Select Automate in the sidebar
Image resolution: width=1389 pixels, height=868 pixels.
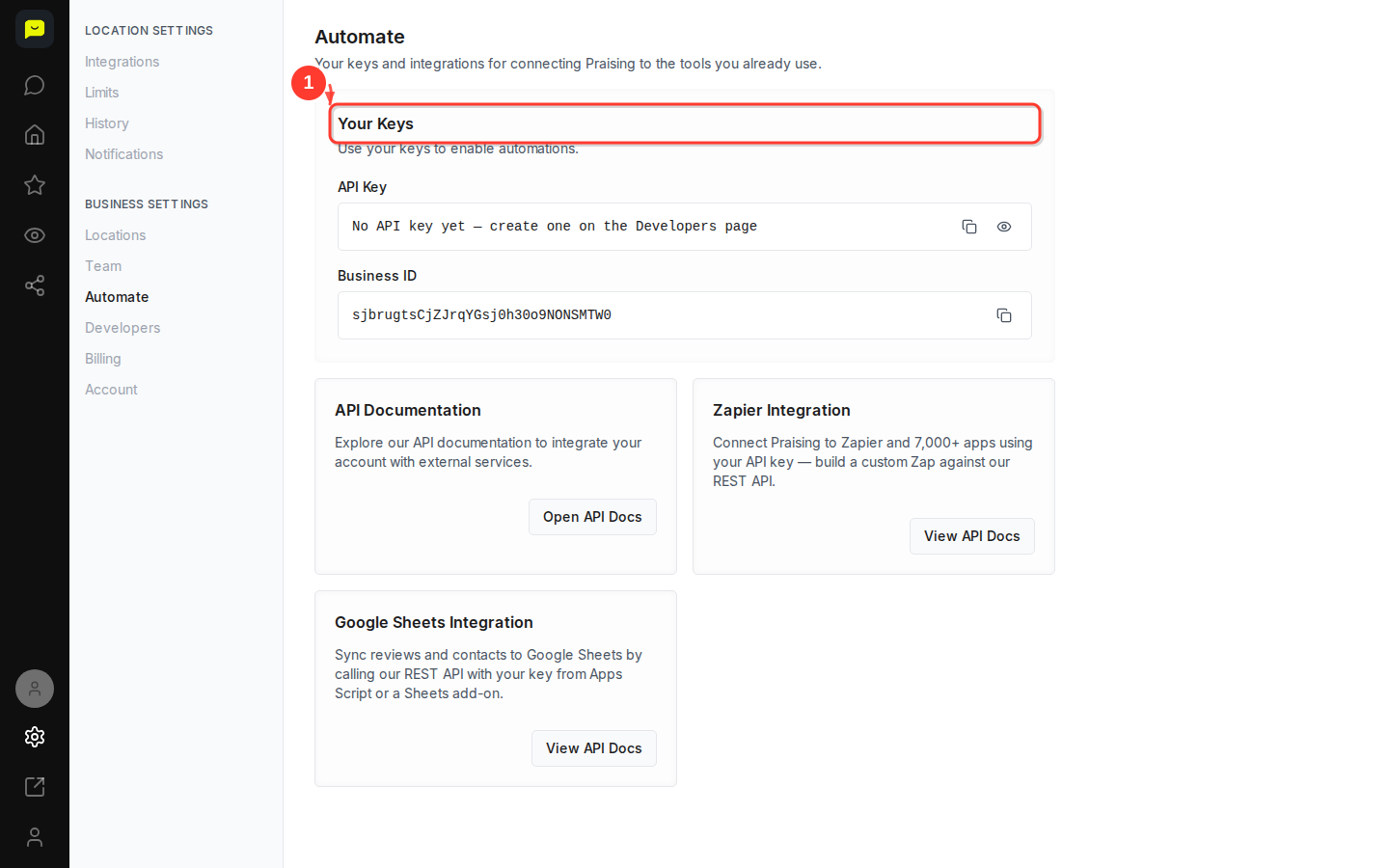117,297
